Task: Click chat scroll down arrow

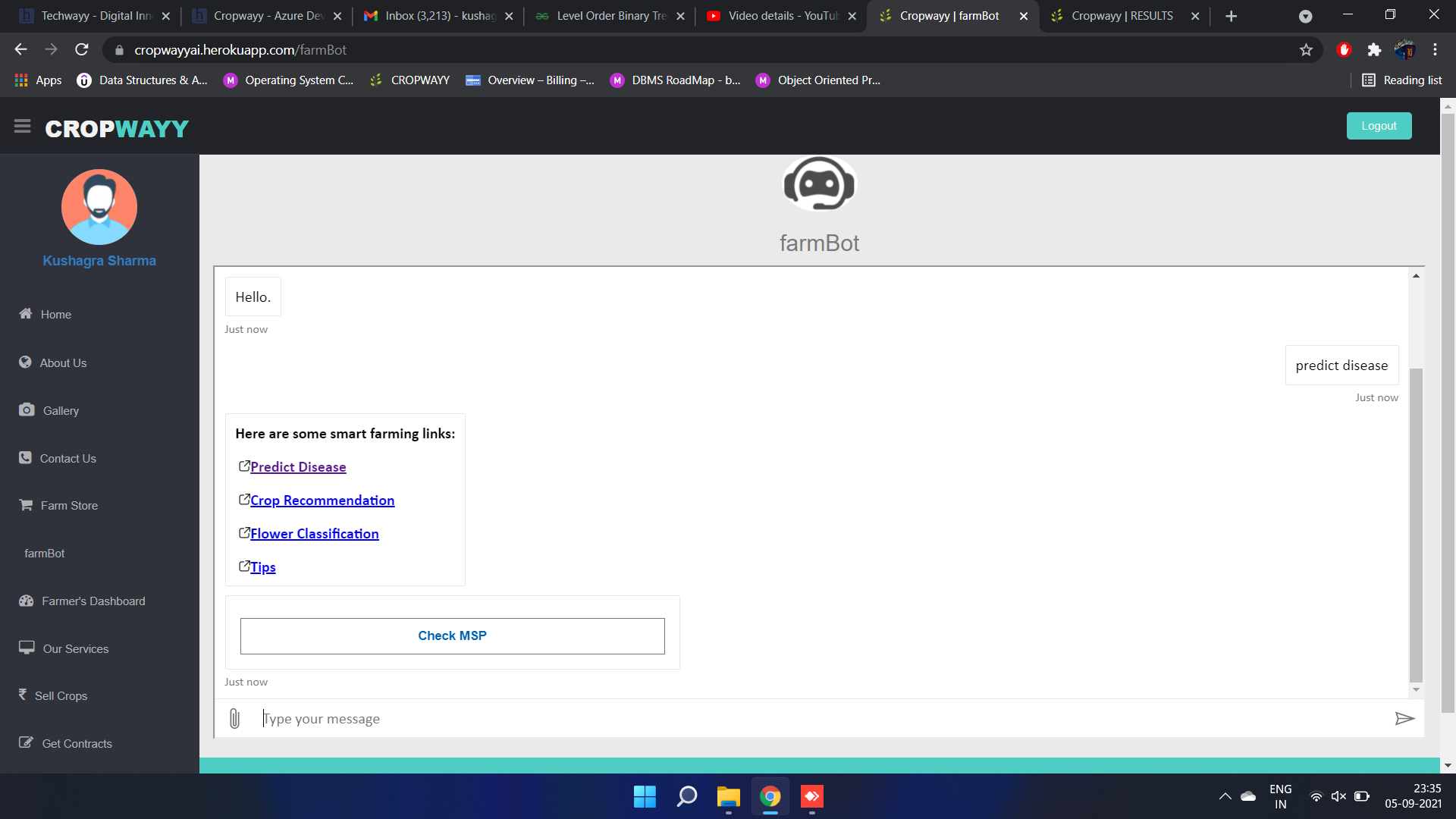Action: tap(1416, 689)
